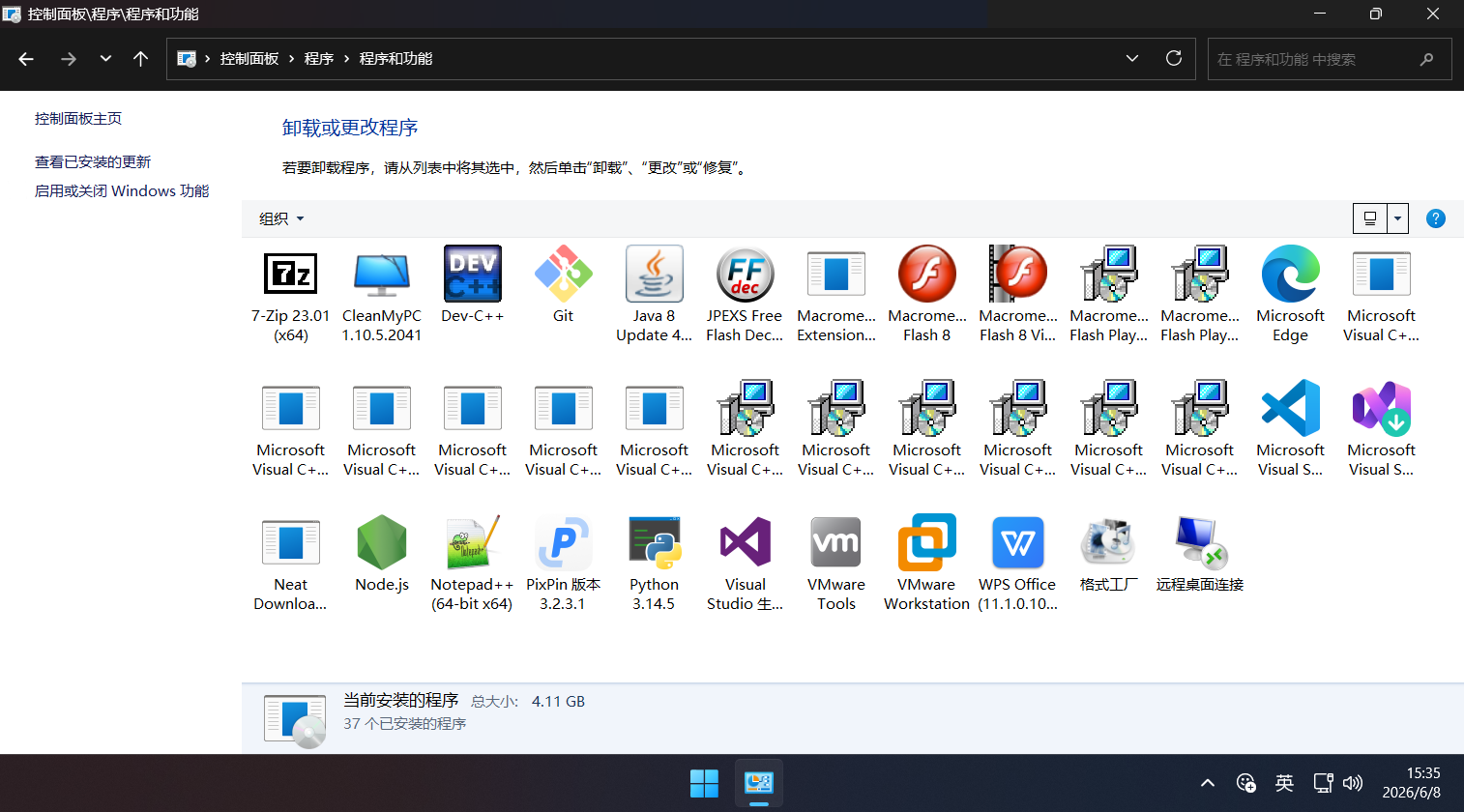Select the Macromedia Extension Manager entry

point(836,294)
